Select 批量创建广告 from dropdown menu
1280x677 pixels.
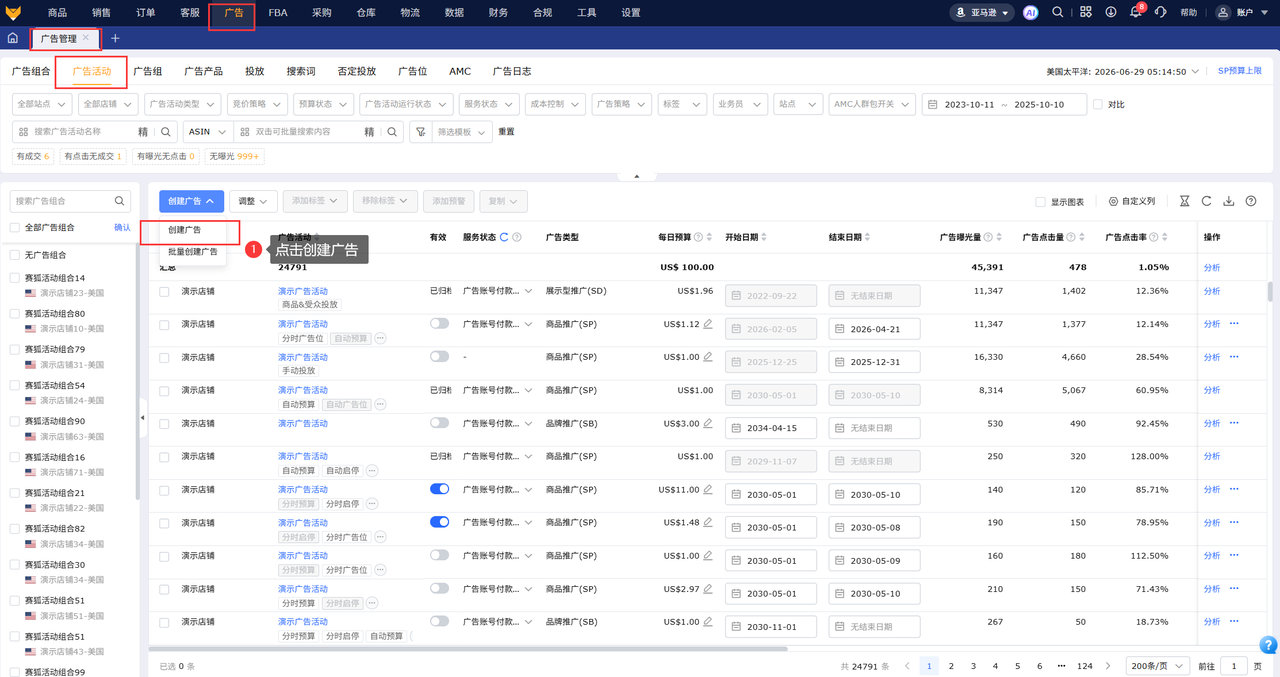point(193,252)
